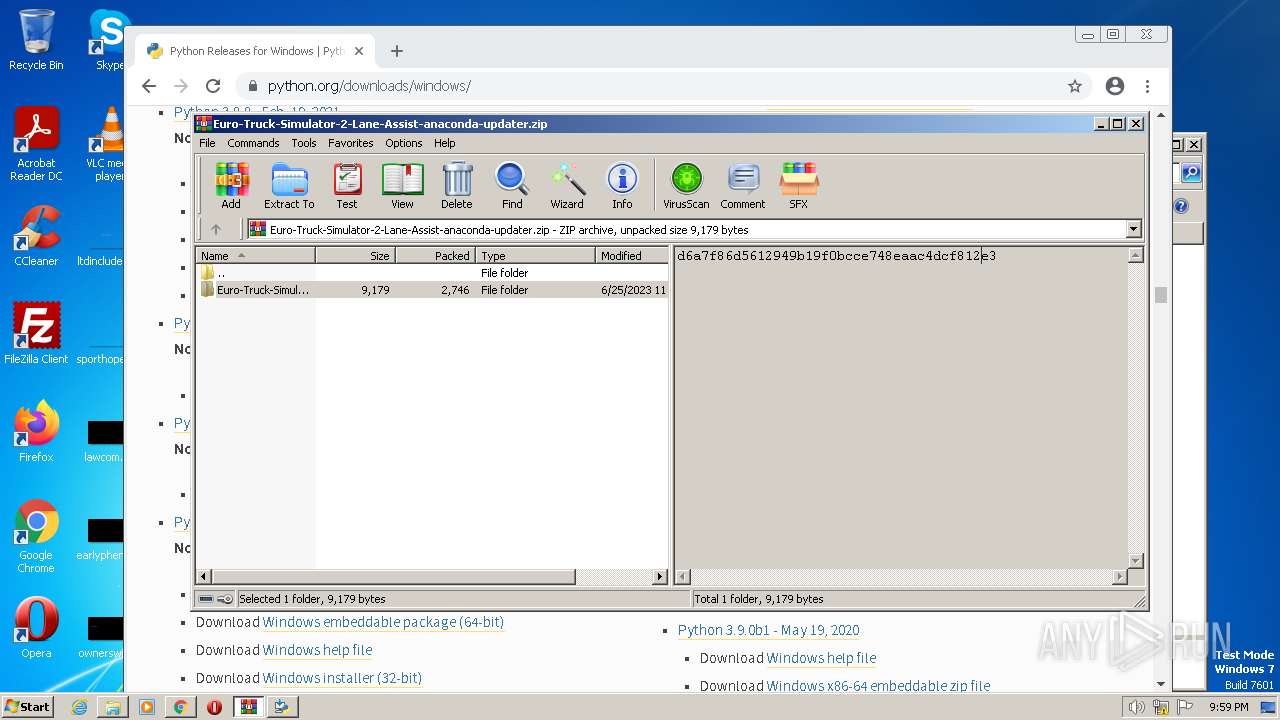Open Python 3.9.0b1 - May 19, 2020 link
1280x720 pixels.
768,630
